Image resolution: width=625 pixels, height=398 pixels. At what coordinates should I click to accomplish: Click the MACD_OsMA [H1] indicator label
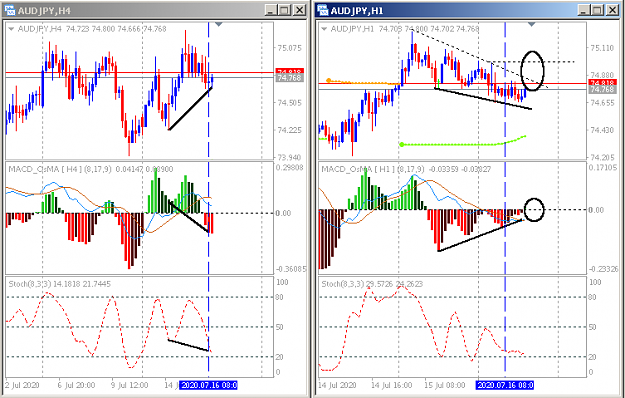[x=406, y=169]
